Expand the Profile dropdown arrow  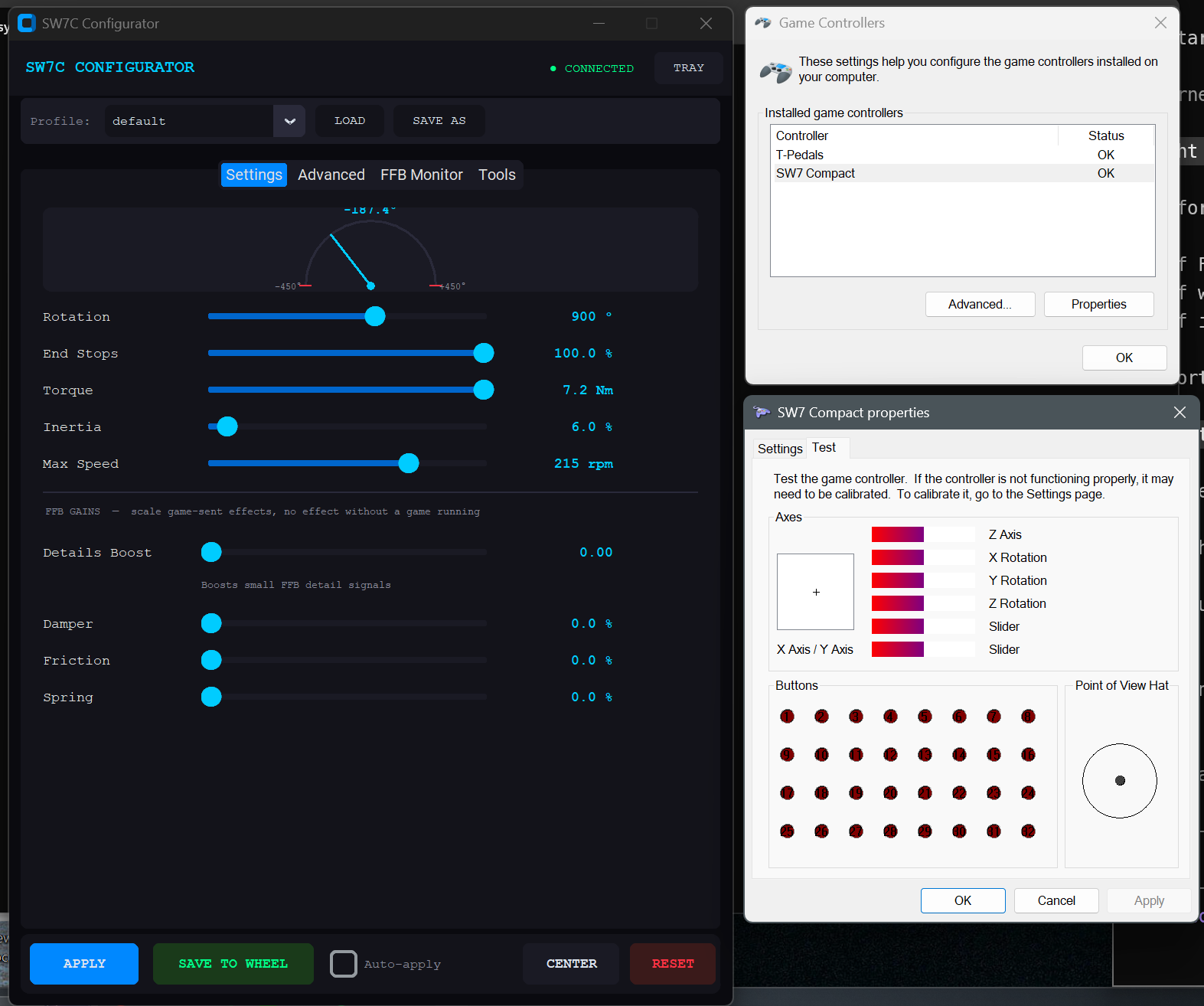coord(289,121)
